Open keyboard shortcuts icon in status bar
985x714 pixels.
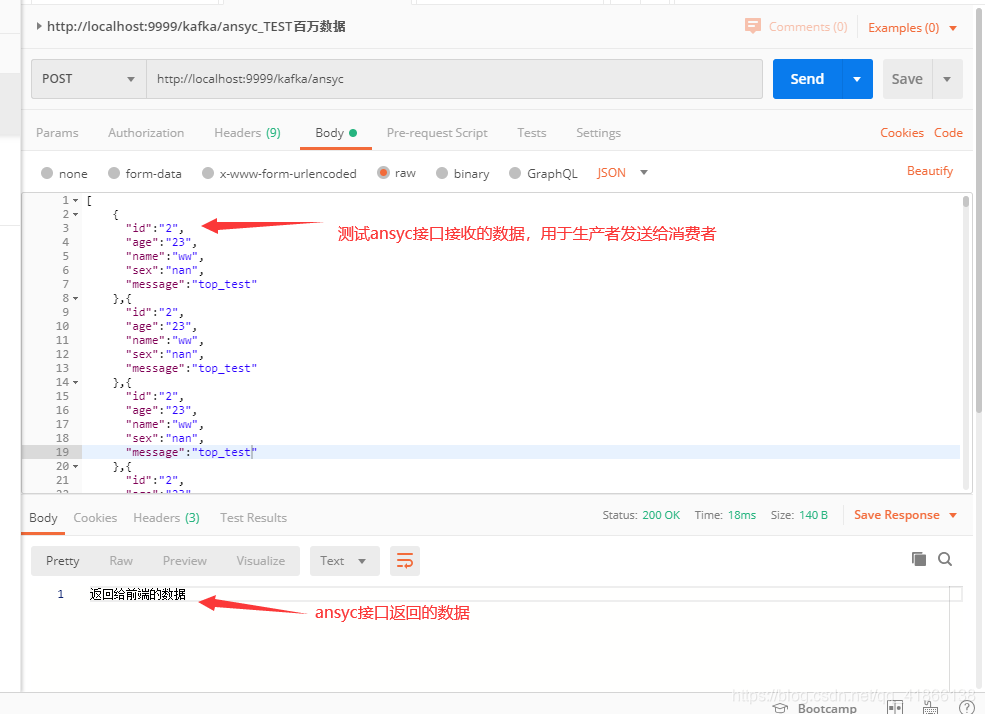click(x=930, y=708)
